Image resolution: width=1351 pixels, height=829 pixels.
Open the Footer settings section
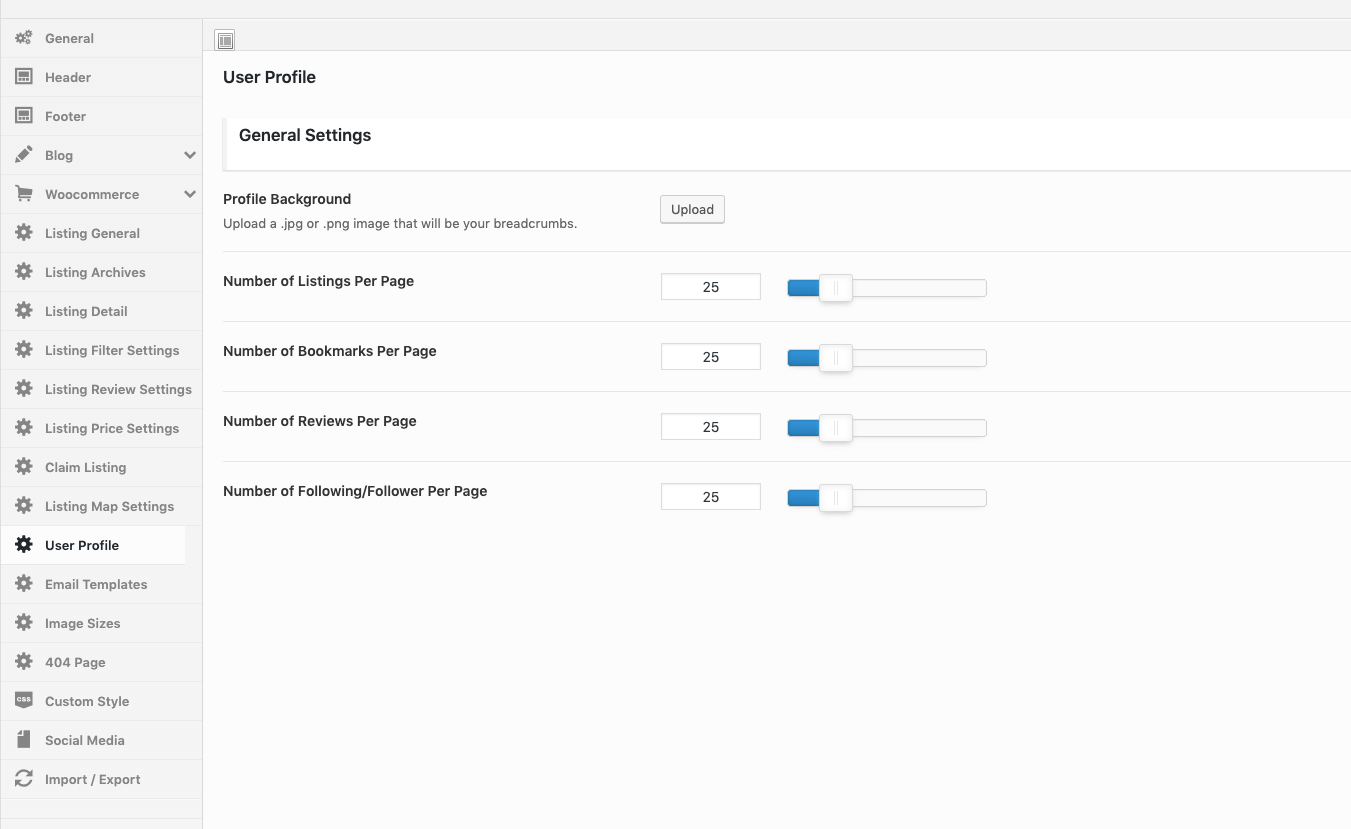point(65,116)
